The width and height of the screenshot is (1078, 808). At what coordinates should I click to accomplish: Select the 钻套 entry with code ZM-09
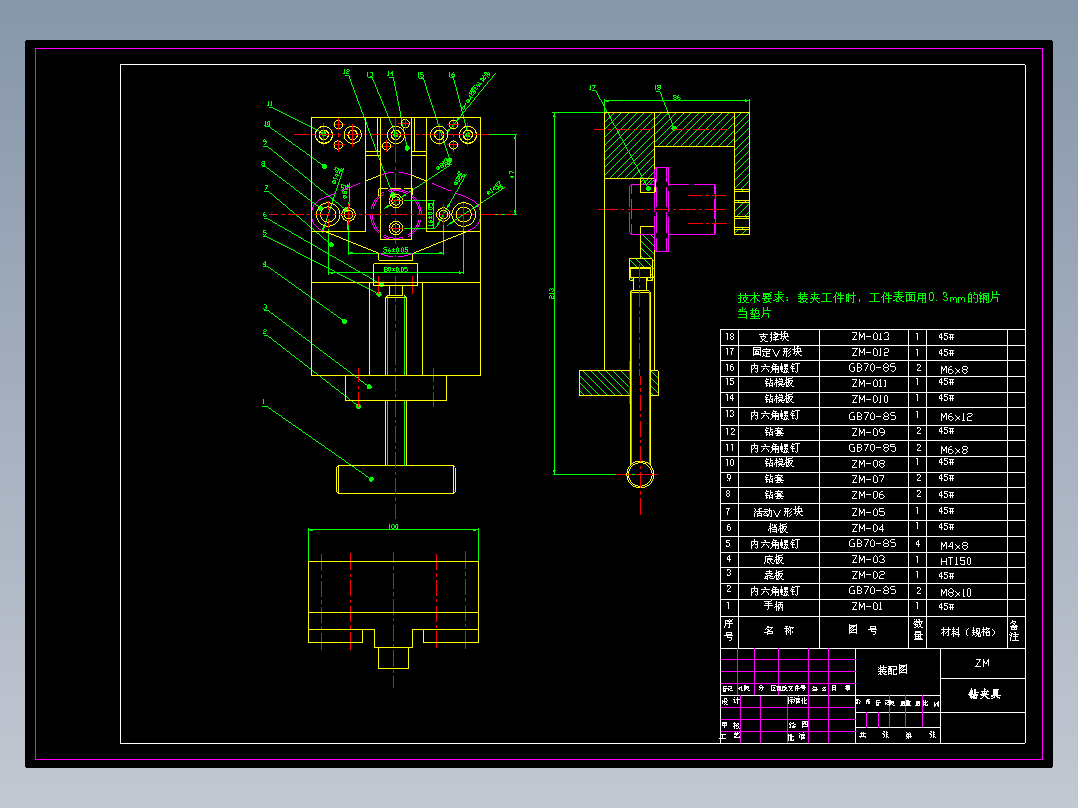[x=866, y=432]
